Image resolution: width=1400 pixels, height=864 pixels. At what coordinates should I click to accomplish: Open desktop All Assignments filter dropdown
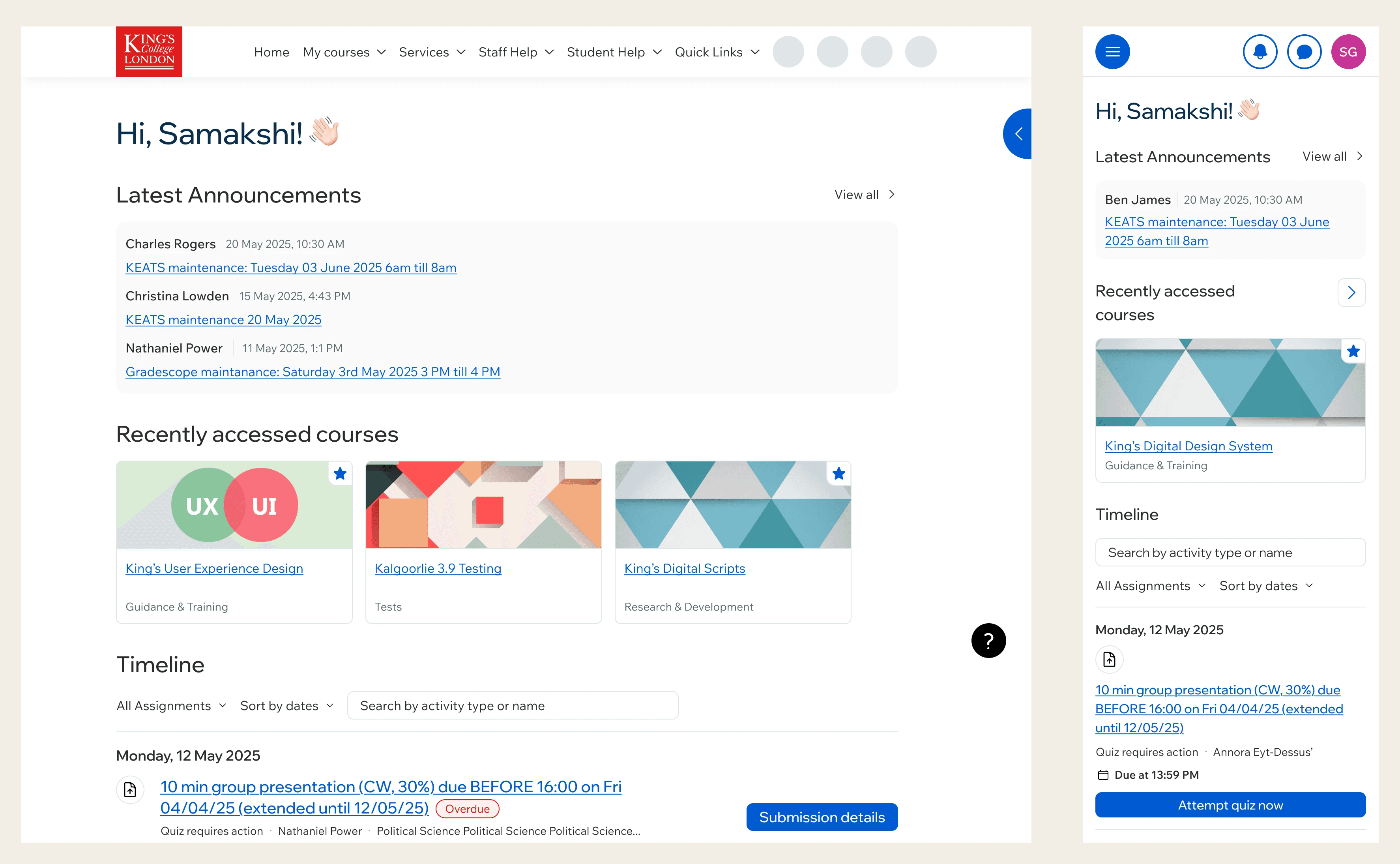pos(171,706)
